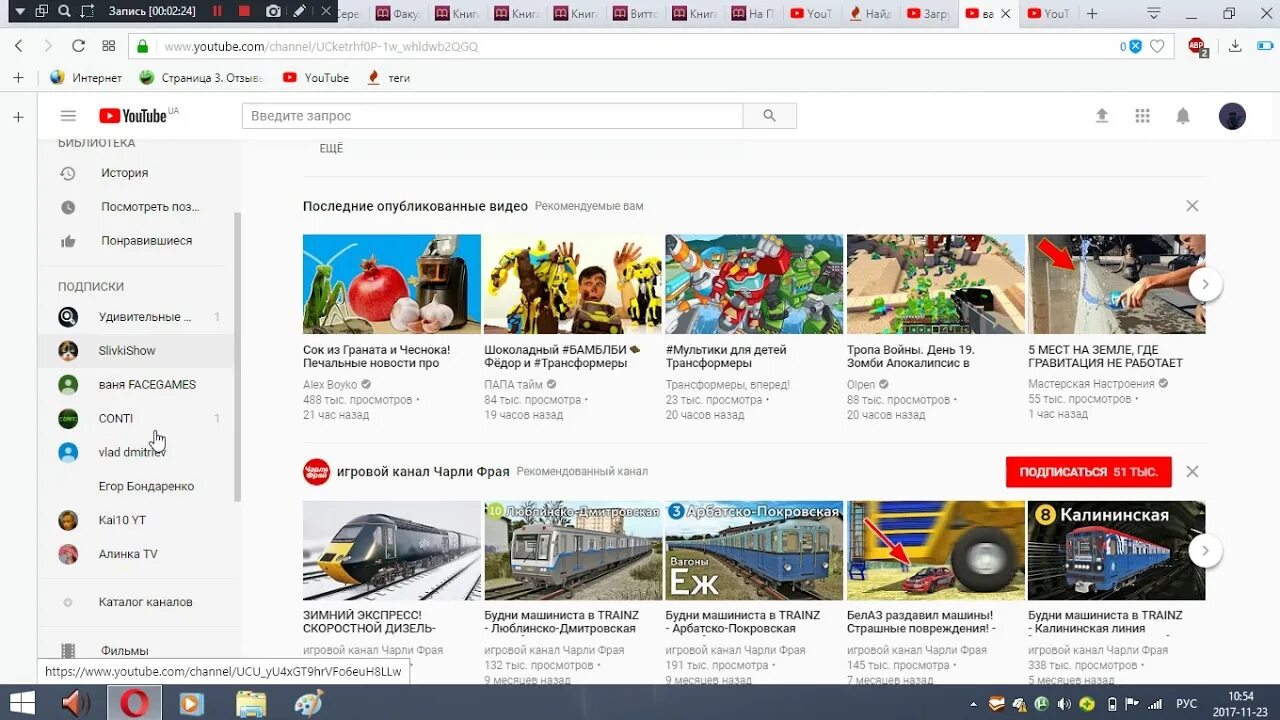The image size is (1280, 720).
Task: Switch to the Найд browser tab
Action: point(871,13)
